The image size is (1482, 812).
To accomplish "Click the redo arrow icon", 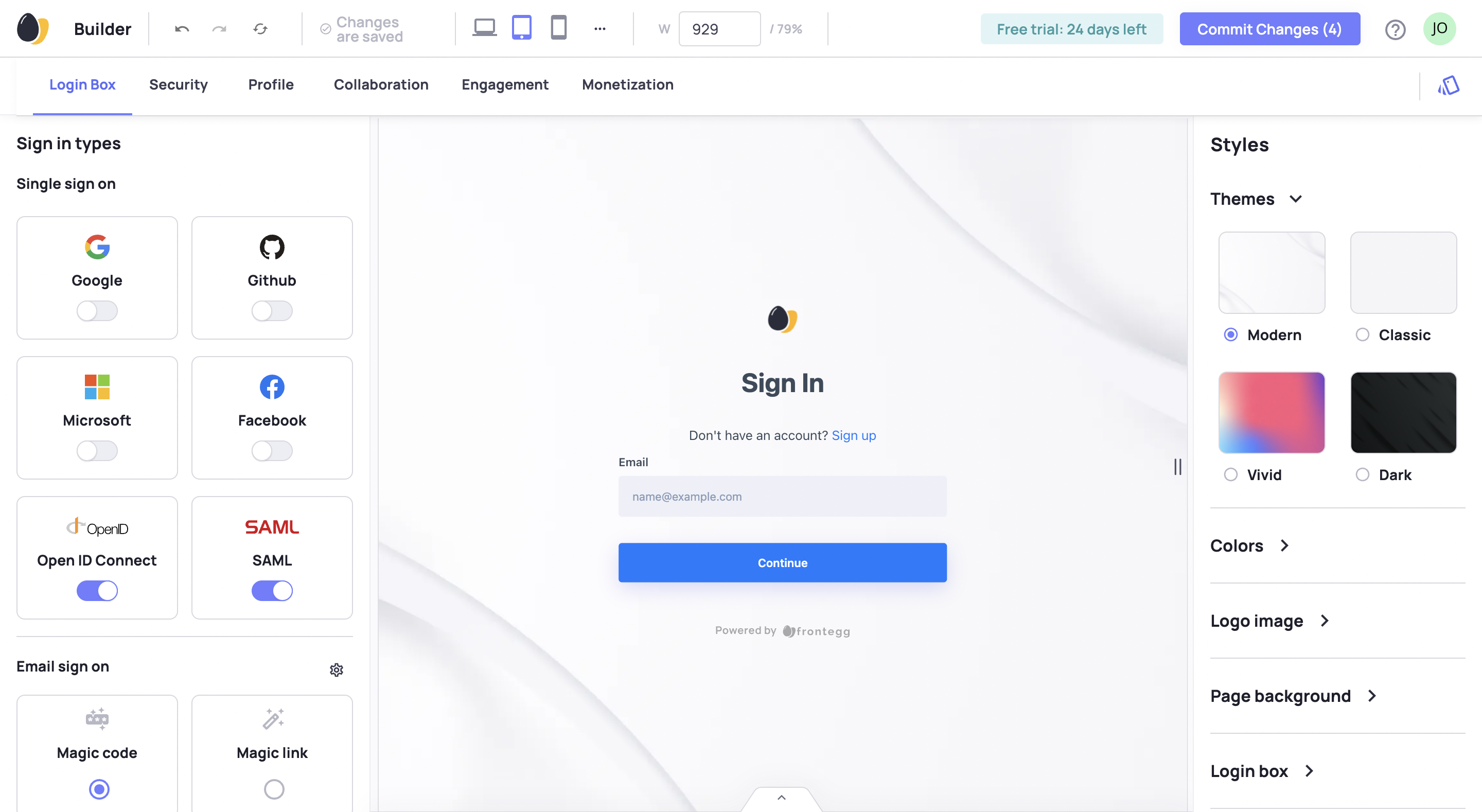I will click(x=219, y=29).
